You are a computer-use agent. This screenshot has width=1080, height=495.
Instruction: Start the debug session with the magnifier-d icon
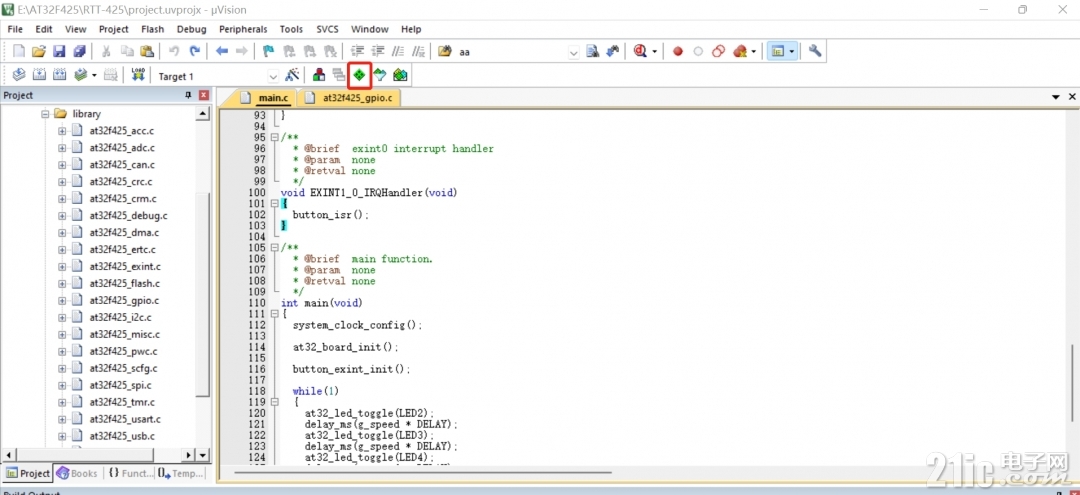click(x=641, y=51)
